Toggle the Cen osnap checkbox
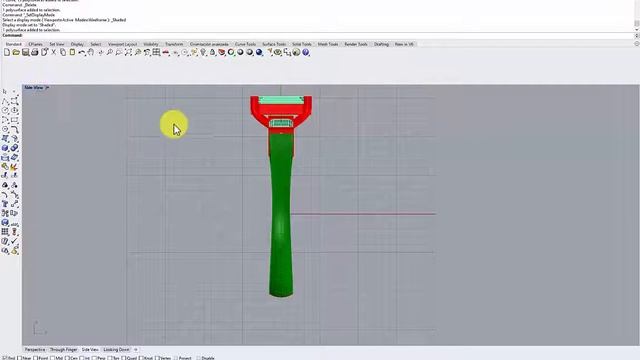This screenshot has width=640, height=360. click(67, 358)
